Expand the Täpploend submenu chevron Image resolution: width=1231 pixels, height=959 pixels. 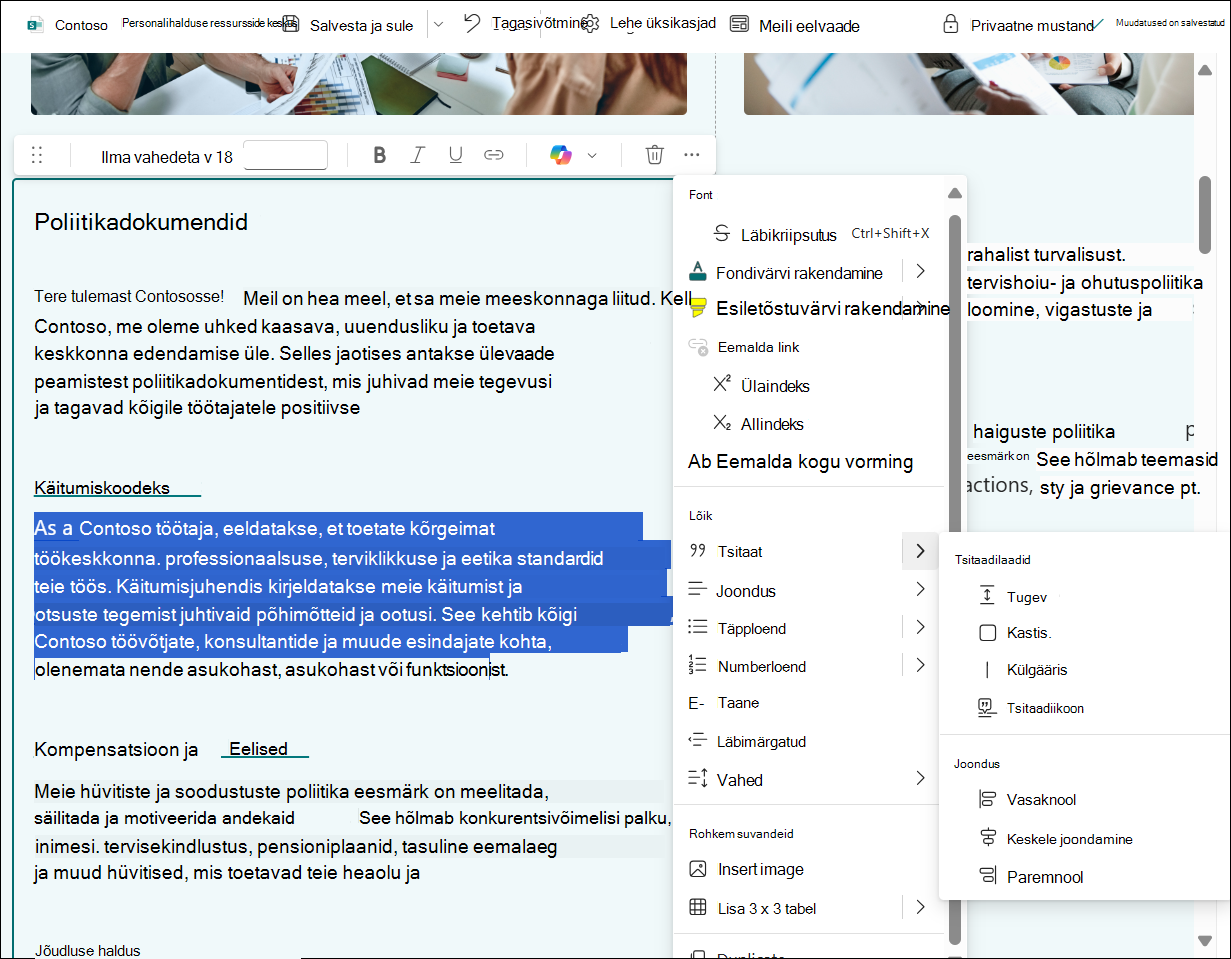pos(920,627)
